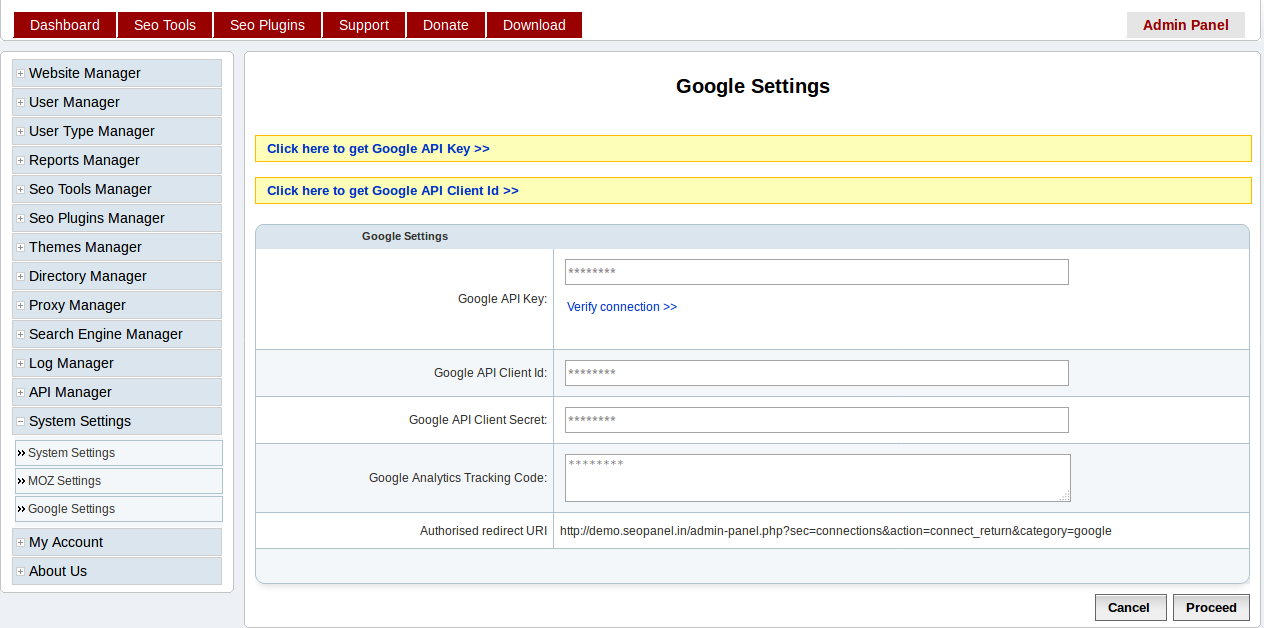
Task: Select the Website Manager menu label
Action: pos(85,74)
